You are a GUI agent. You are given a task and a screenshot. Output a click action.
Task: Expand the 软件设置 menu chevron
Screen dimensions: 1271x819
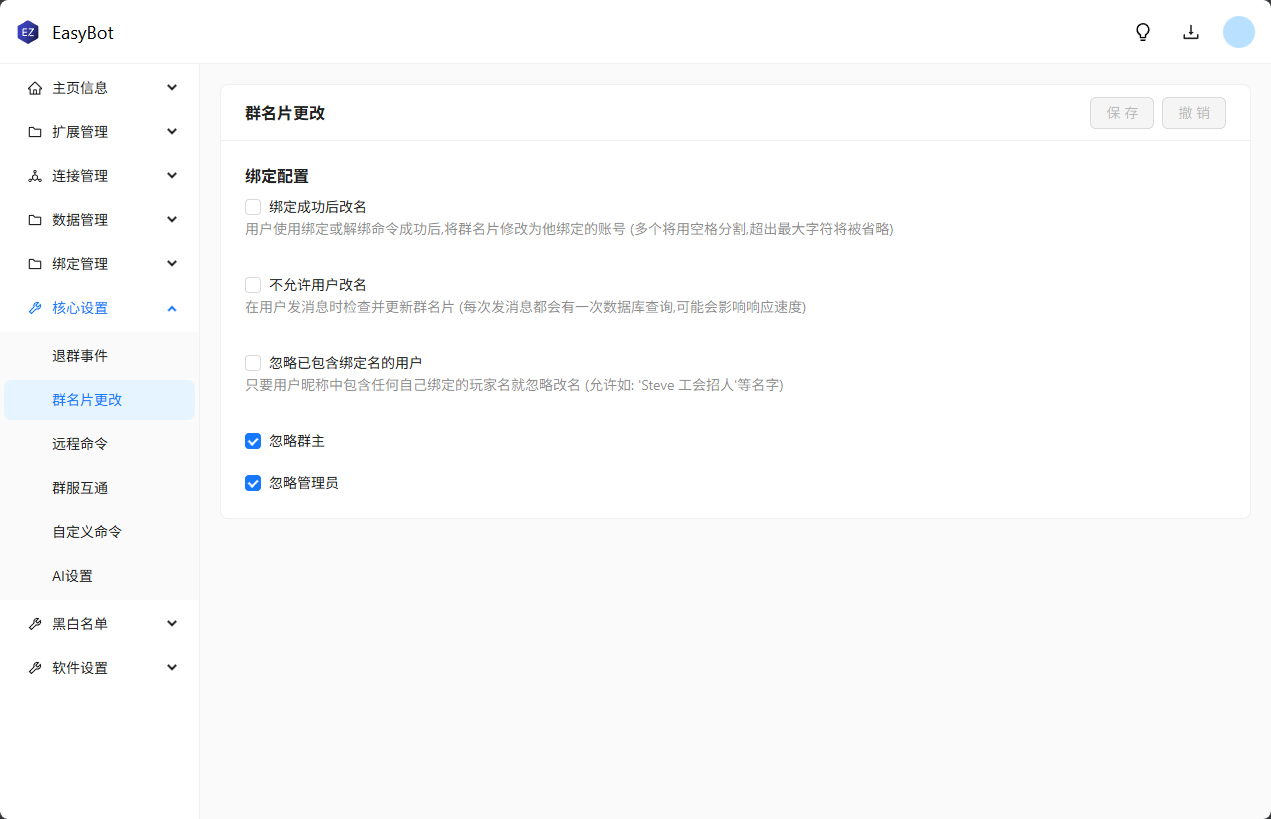coord(172,668)
